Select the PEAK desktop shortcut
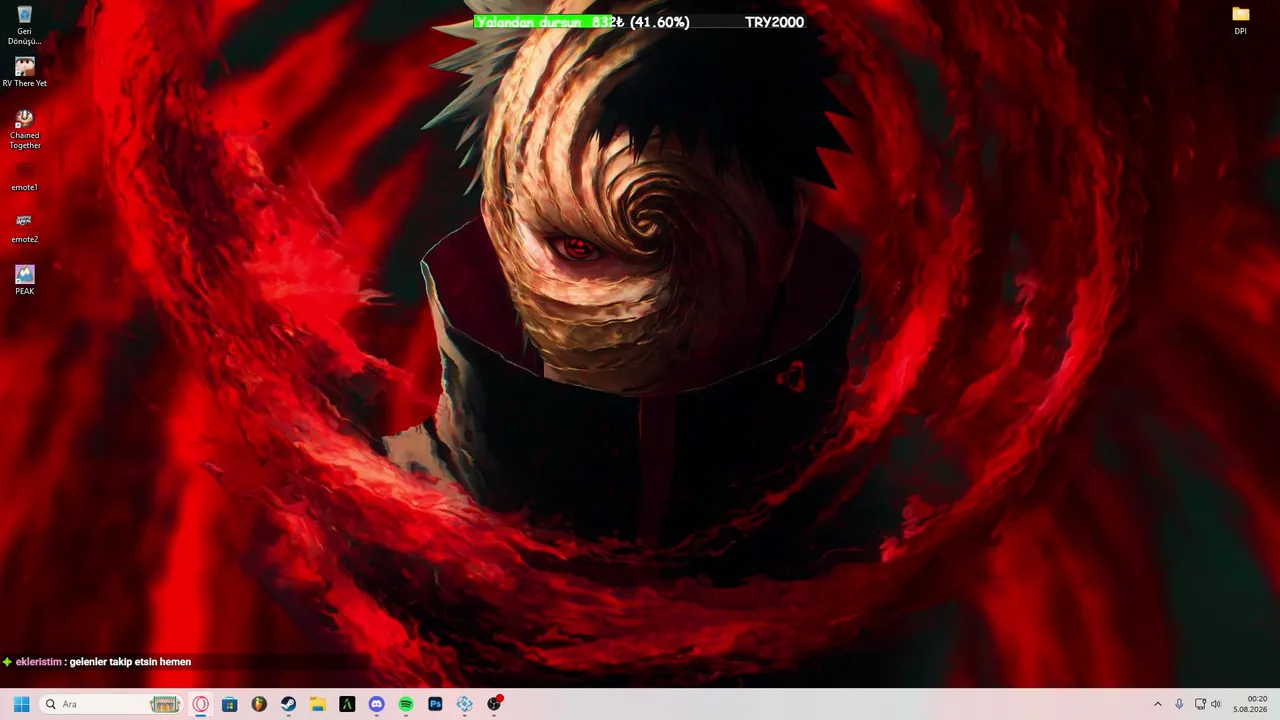Image resolution: width=1280 pixels, height=720 pixels. tap(25, 280)
